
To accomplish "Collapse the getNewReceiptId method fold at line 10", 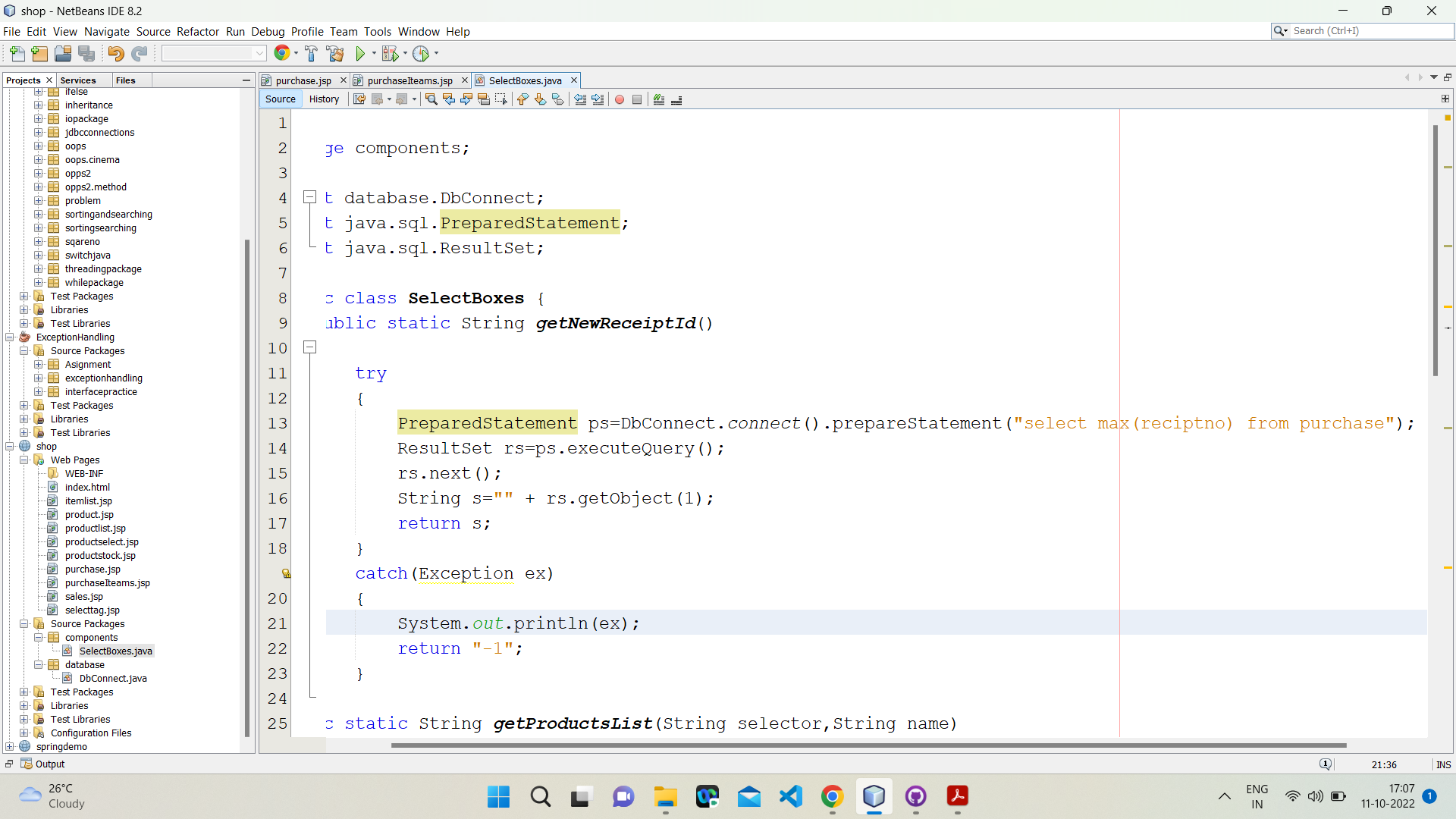I will 309,347.
